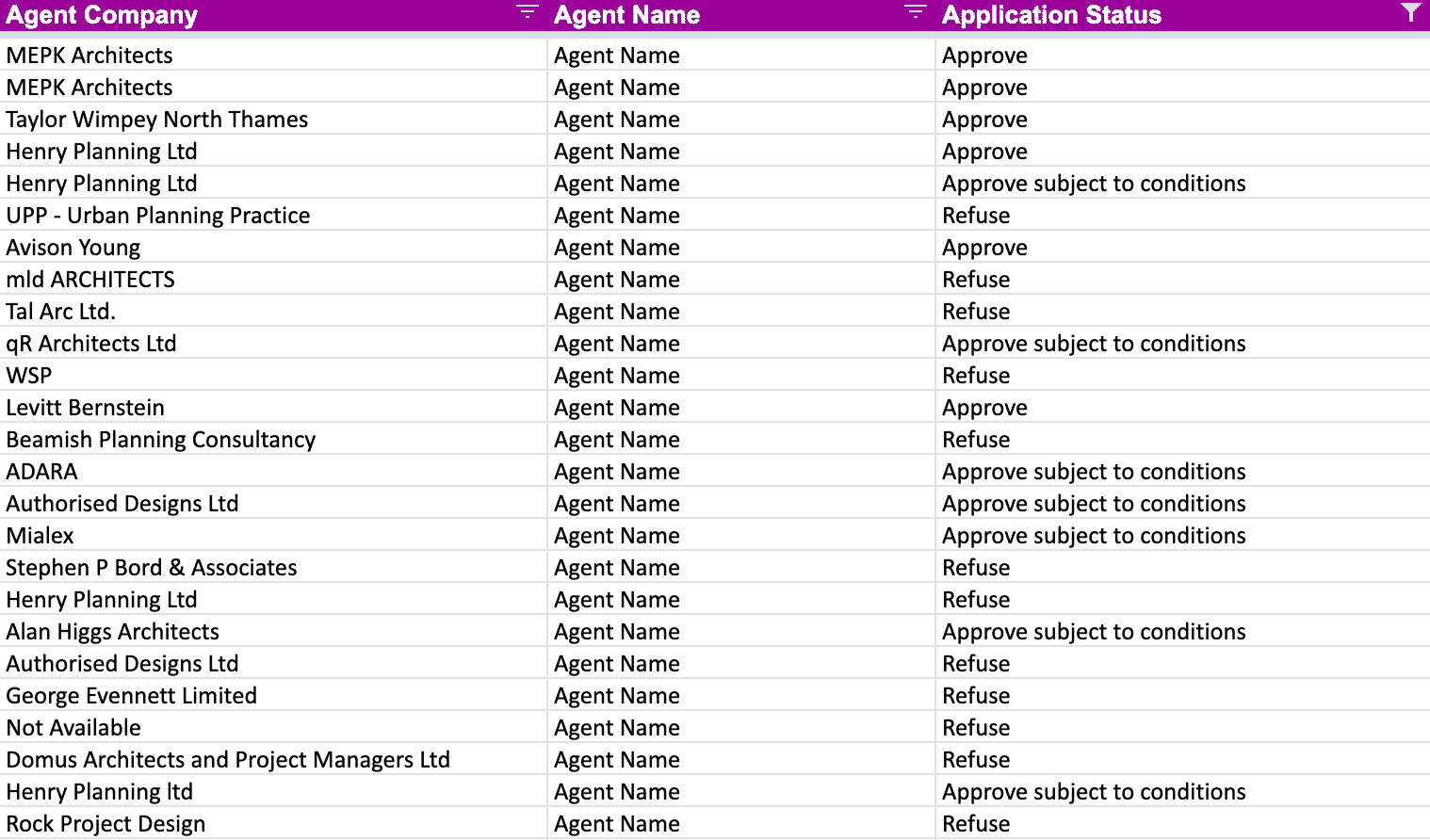Select the Refuse status for Rock Project Design
The height and width of the screenshot is (840, 1430).
[976, 824]
